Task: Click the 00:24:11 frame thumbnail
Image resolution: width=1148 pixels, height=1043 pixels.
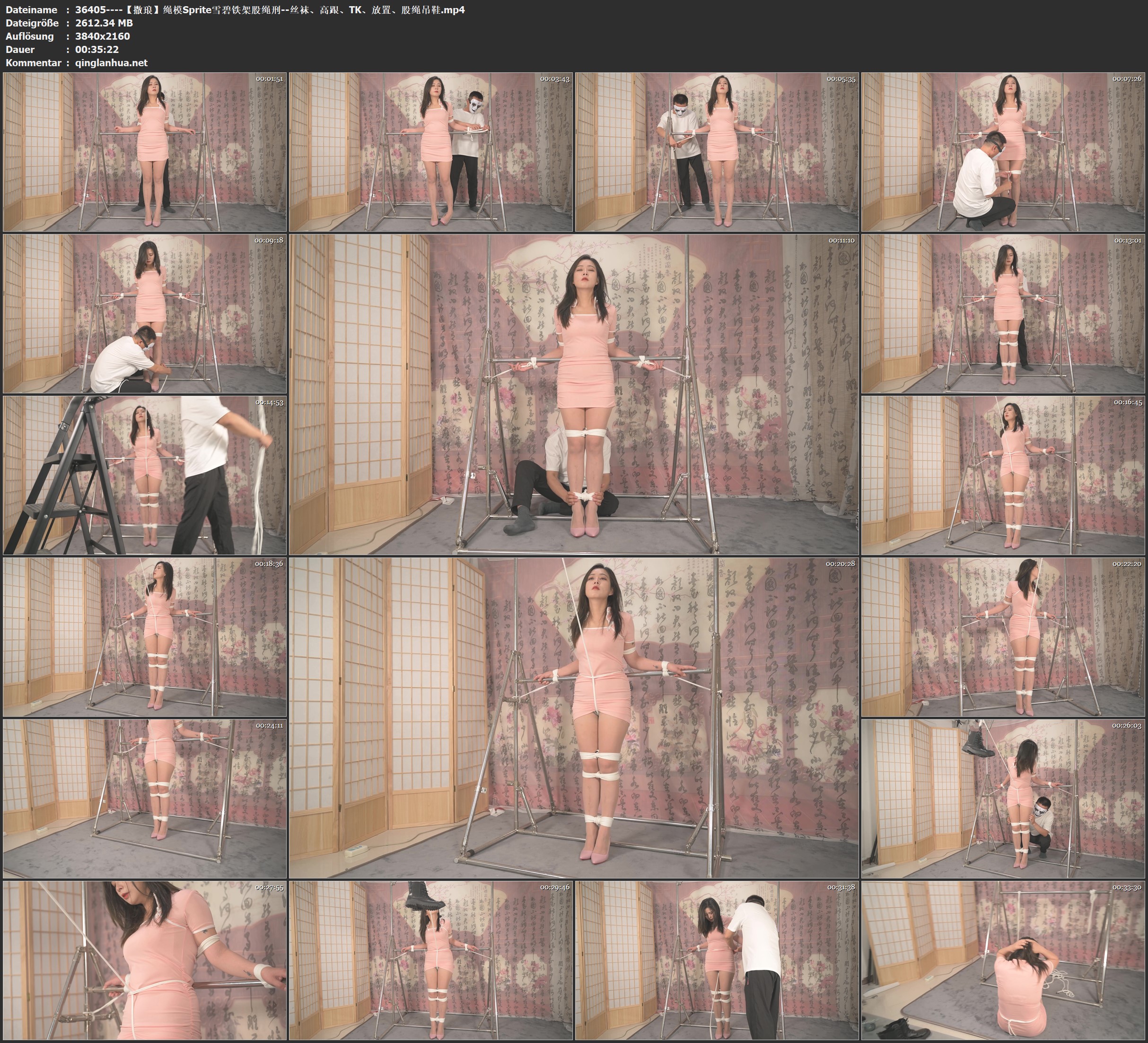Action: [x=145, y=798]
